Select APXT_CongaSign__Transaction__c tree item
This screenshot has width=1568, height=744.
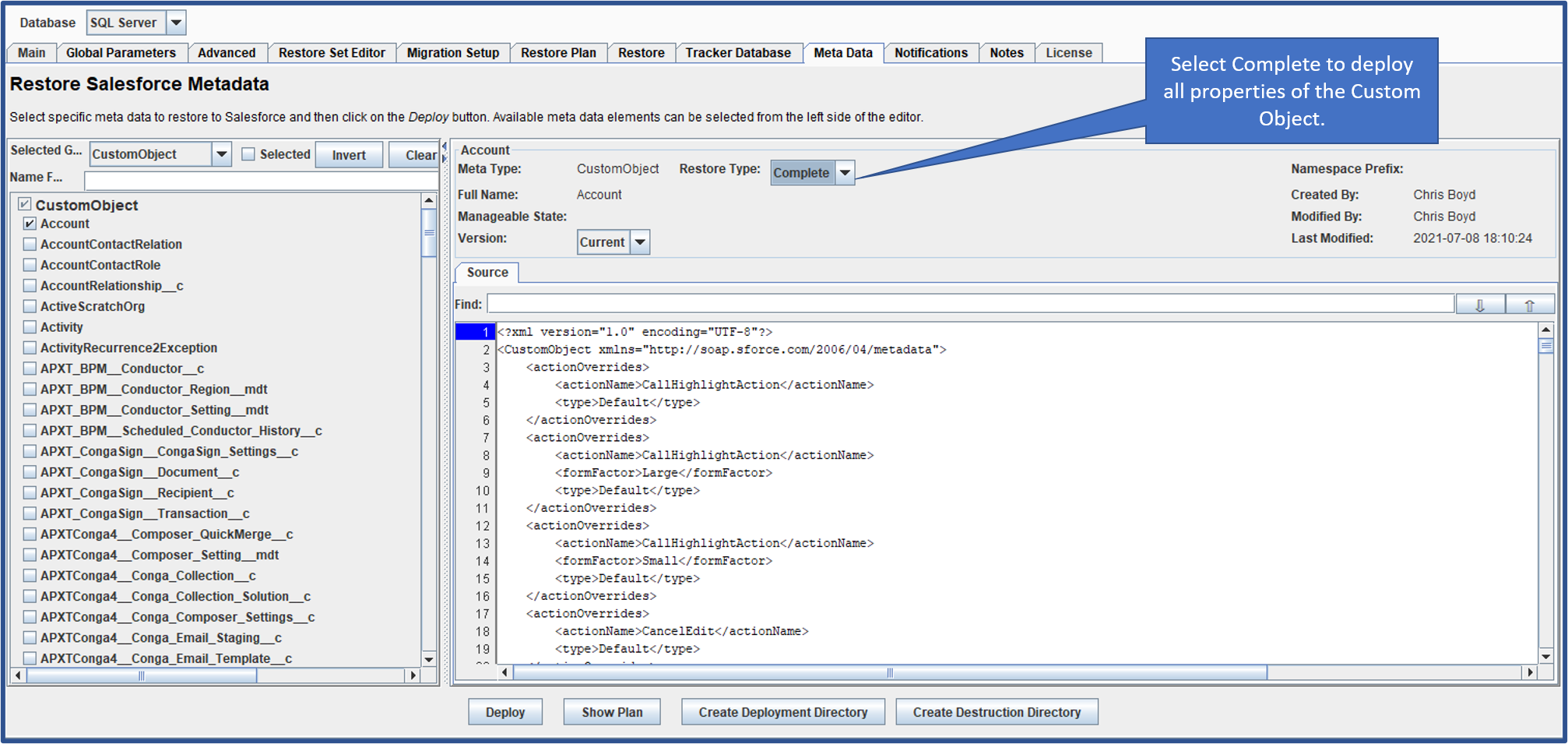tap(145, 513)
